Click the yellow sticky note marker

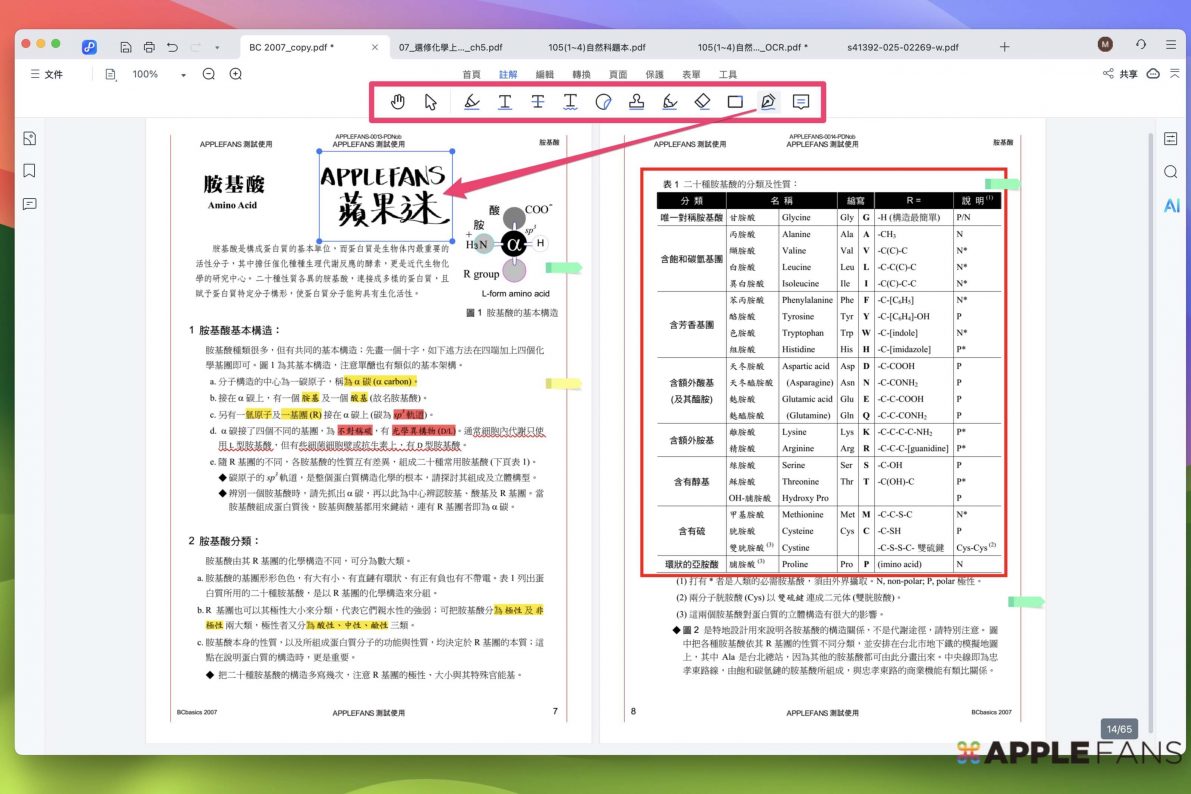coord(562,383)
